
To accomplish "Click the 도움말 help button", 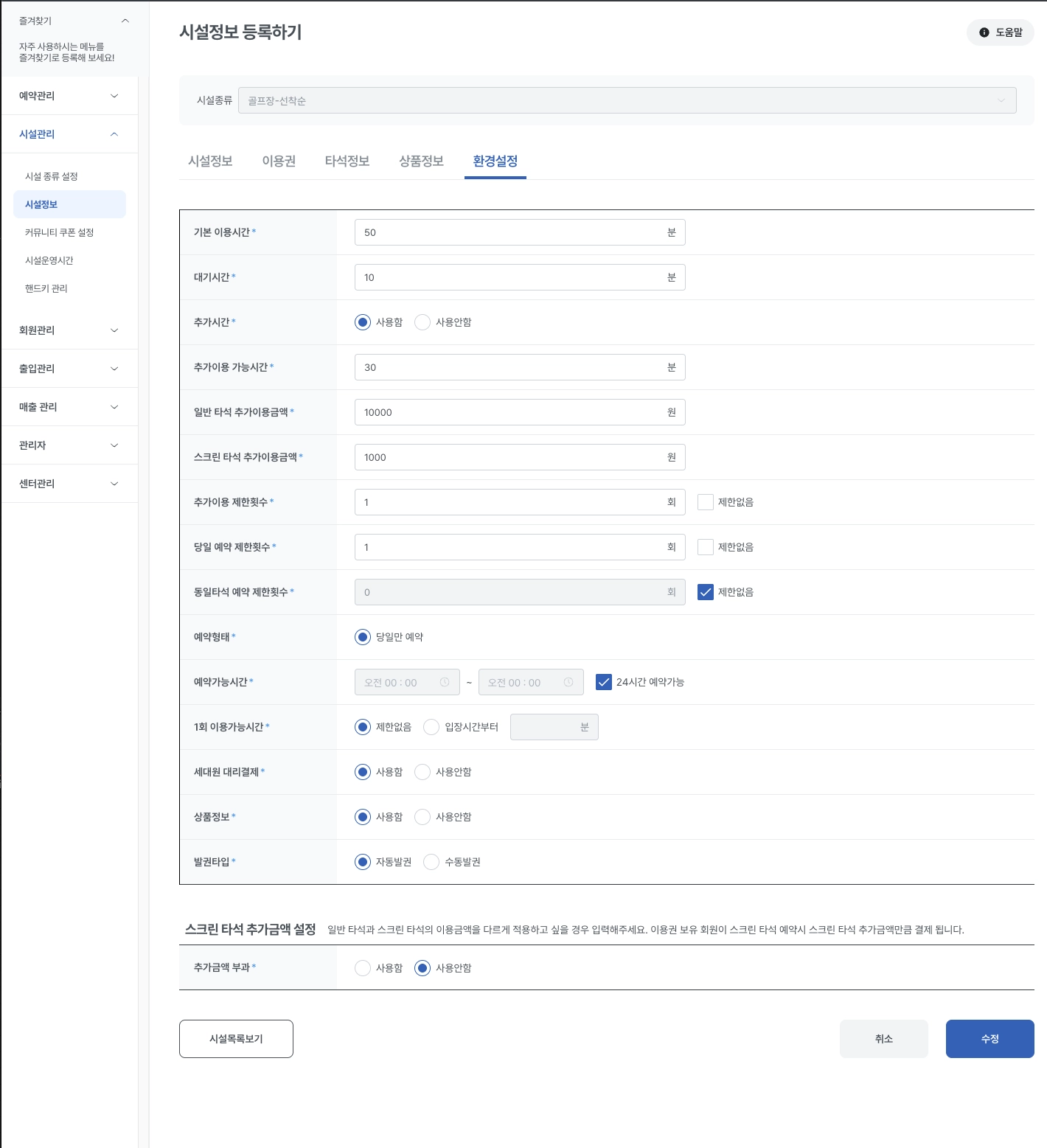I will click(x=1001, y=32).
